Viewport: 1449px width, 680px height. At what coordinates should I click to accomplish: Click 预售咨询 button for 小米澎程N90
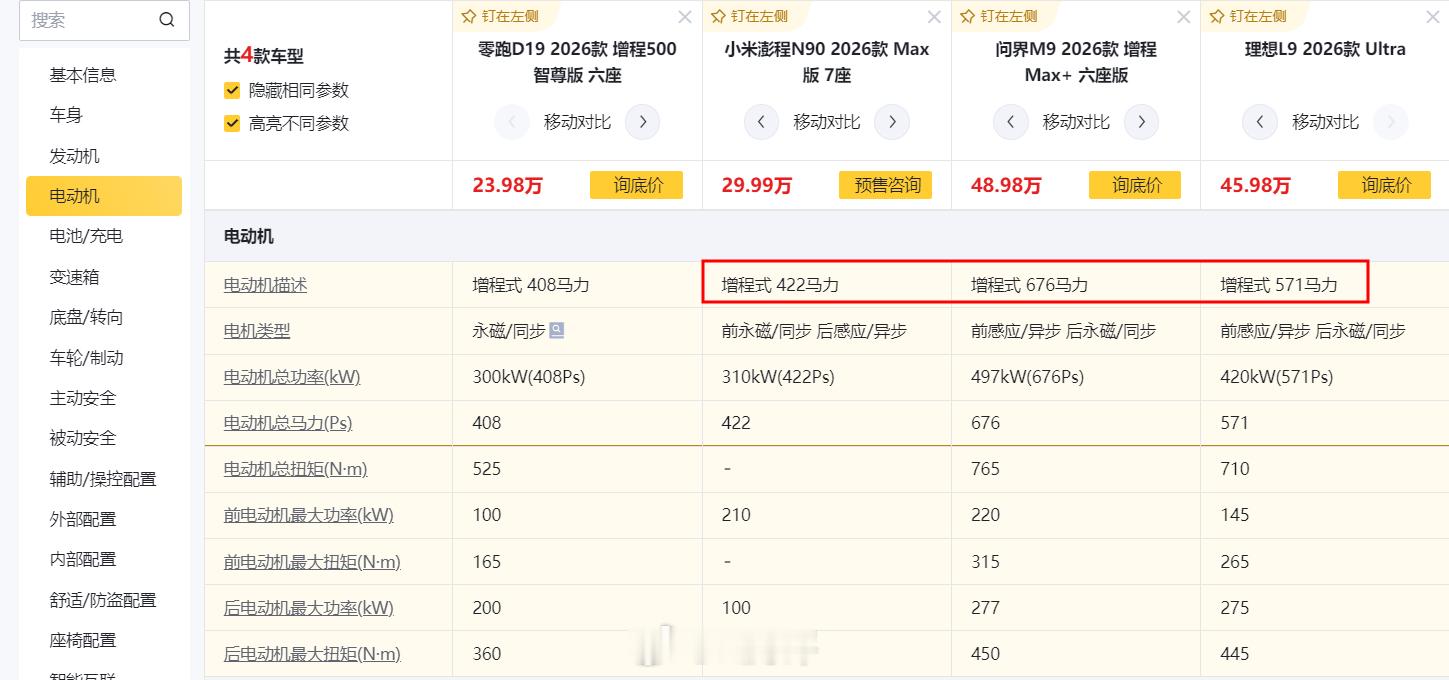(886, 185)
